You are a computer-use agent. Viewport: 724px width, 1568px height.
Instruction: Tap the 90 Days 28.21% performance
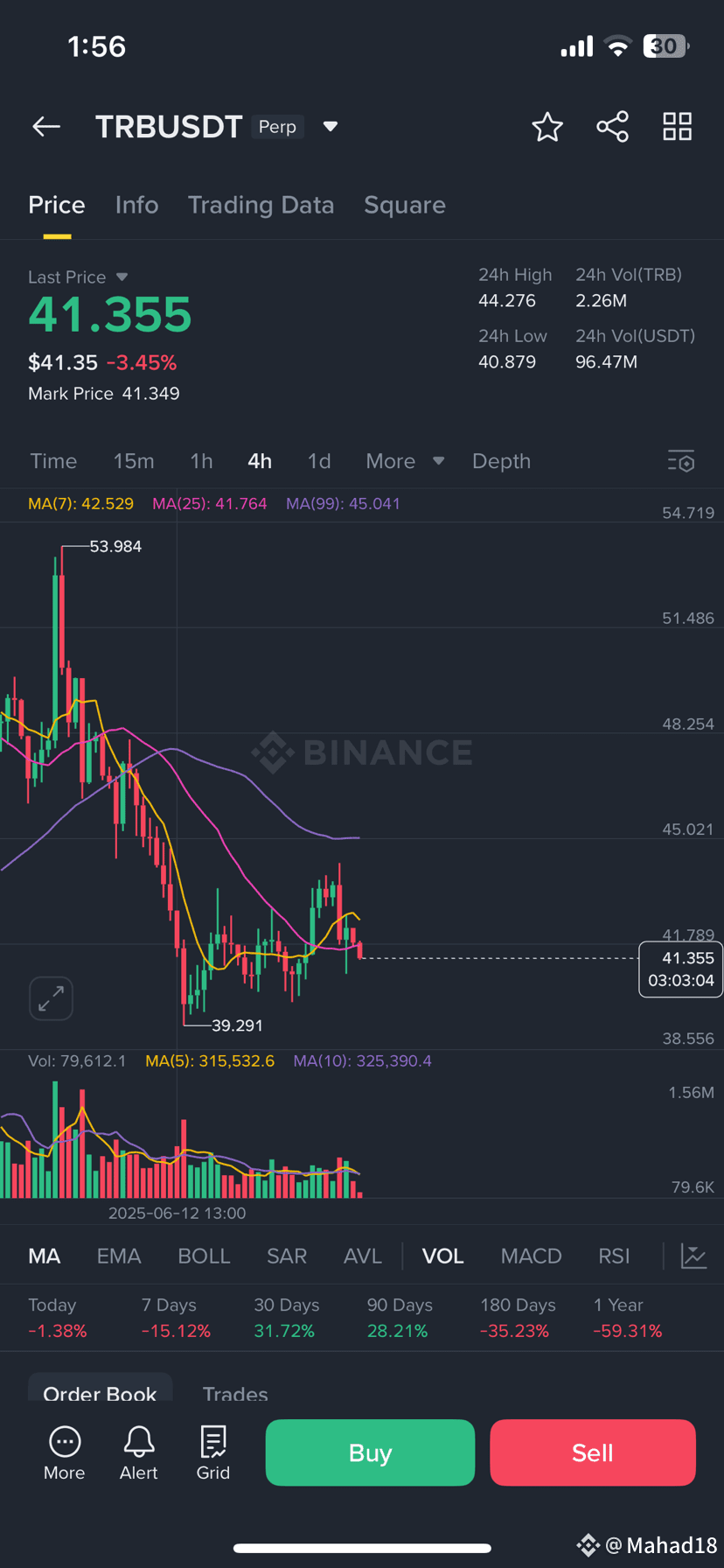click(x=400, y=1318)
